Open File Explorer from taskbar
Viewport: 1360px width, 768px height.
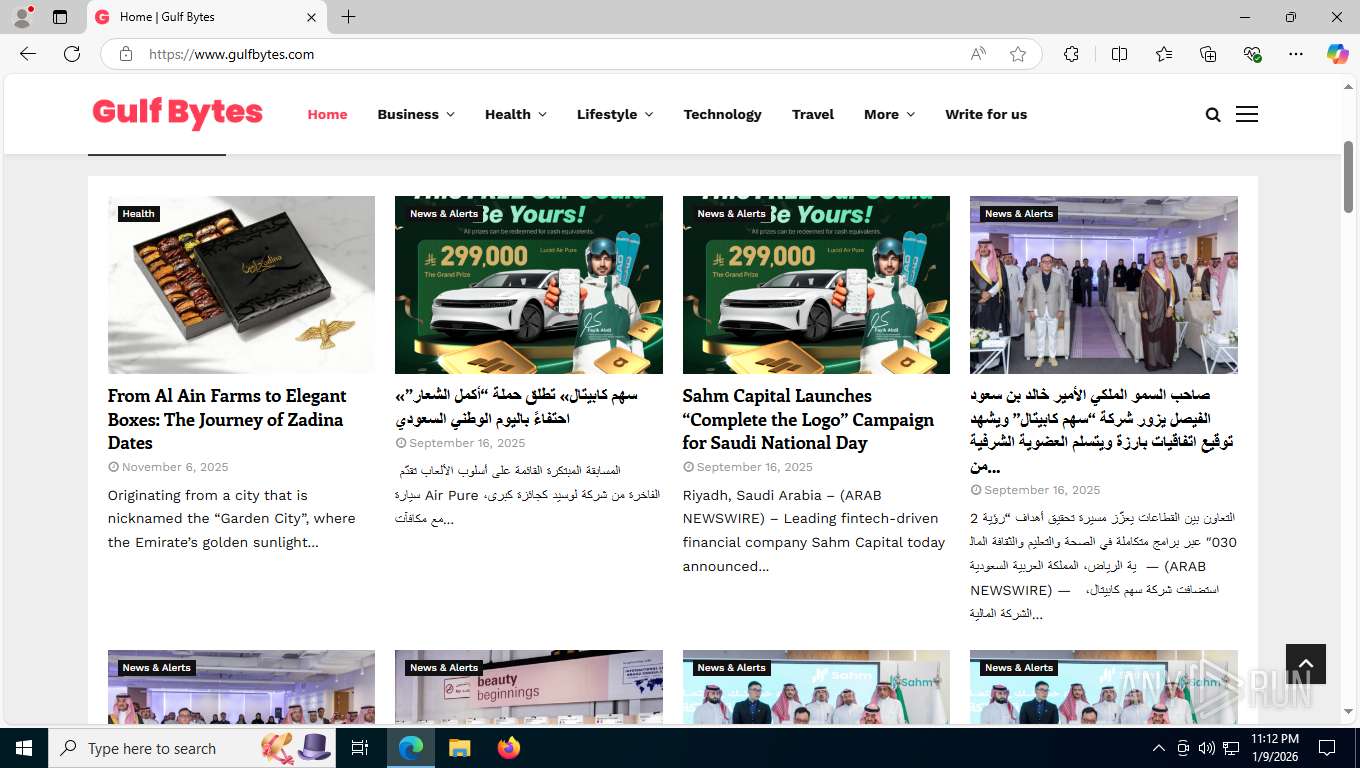point(459,748)
